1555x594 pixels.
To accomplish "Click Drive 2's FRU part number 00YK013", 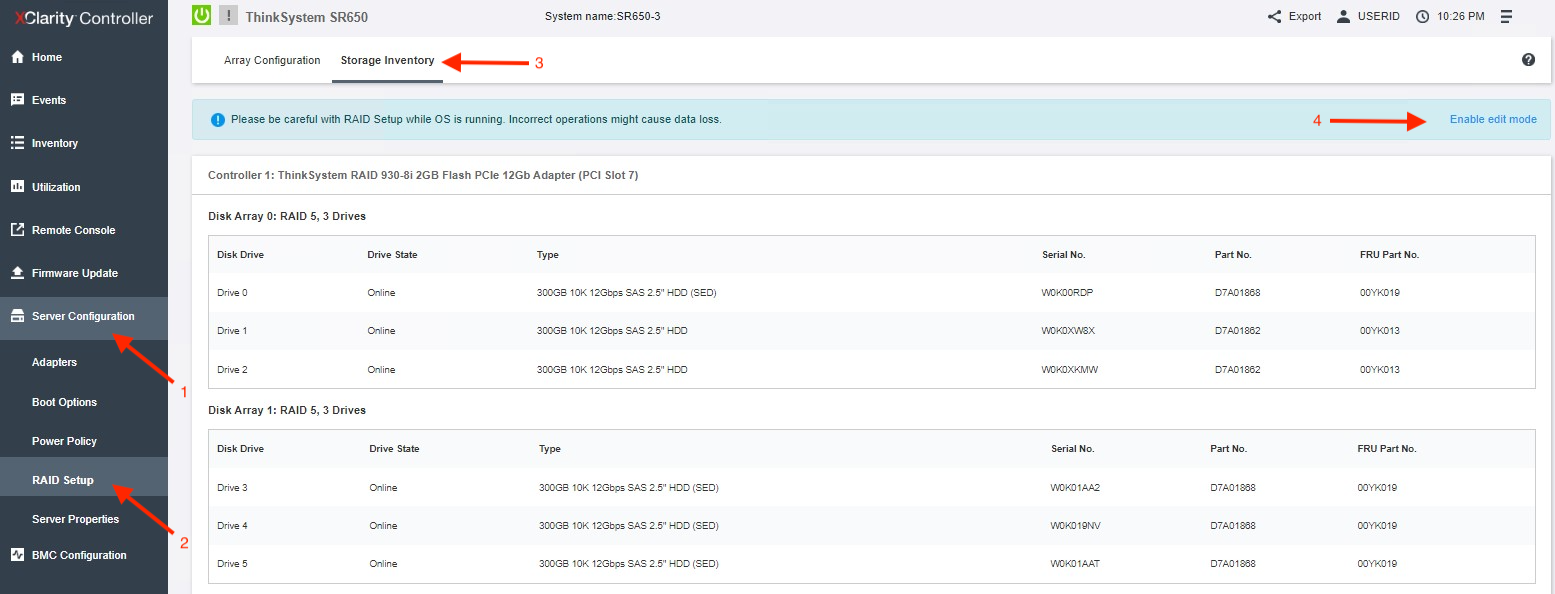I will tap(1379, 369).
